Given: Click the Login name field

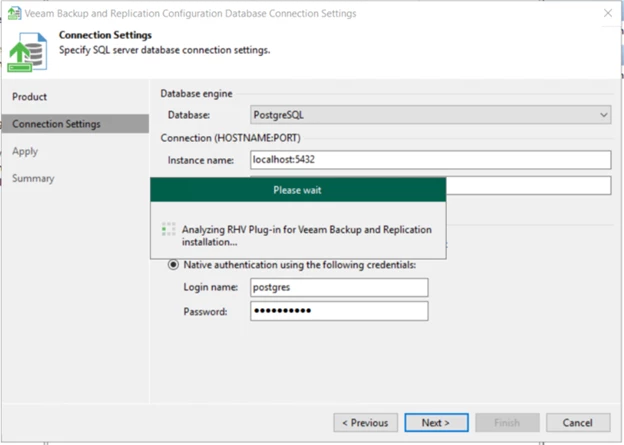Looking at the screenshot, I should click(339, 287).
